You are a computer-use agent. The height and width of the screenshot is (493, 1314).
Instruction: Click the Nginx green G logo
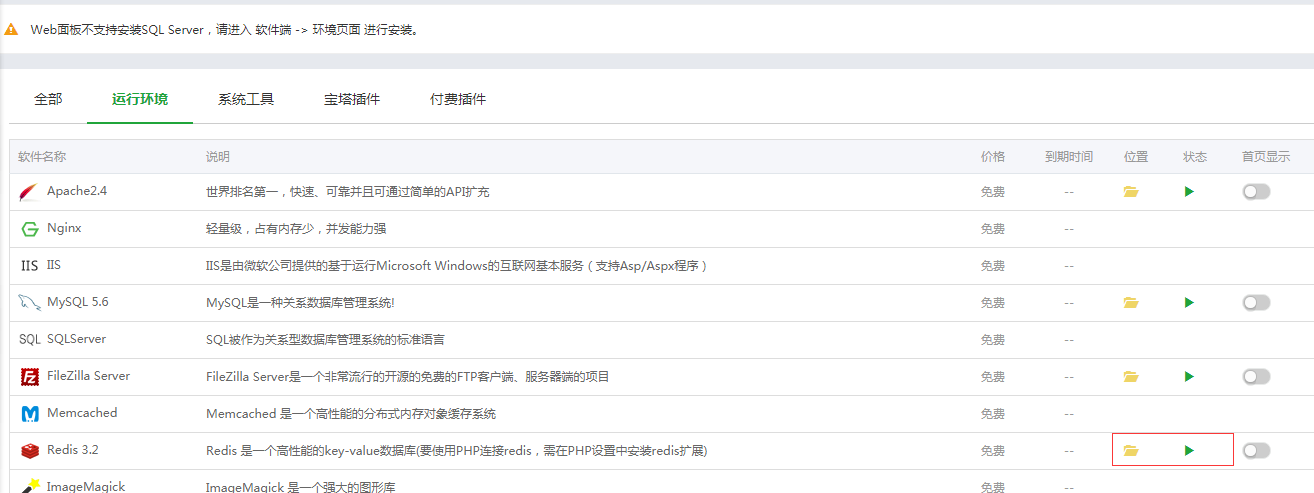pos(30,229)
